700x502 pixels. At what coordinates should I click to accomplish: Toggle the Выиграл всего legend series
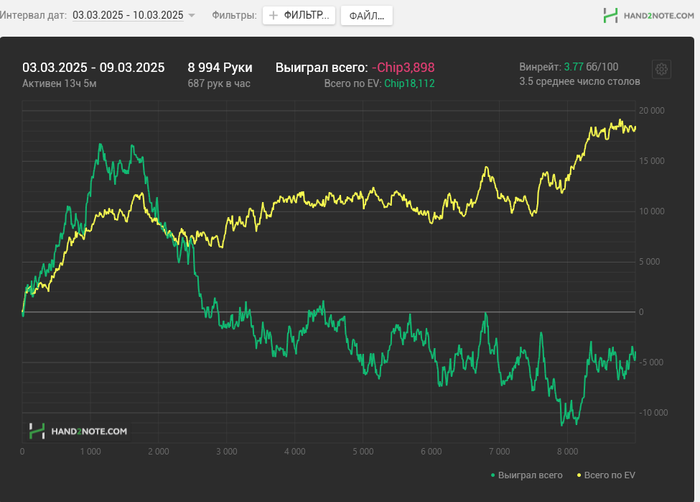click(527, 475)
